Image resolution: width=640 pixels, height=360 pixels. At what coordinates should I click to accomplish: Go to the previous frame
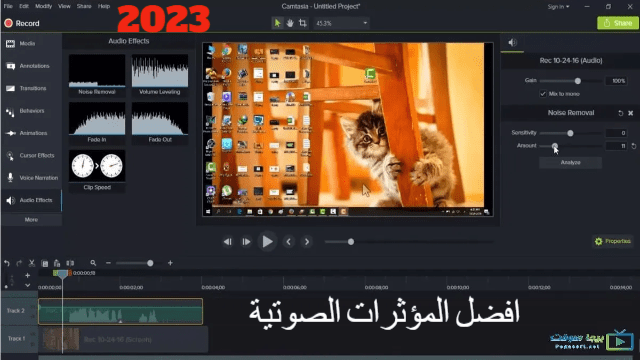click(227, 242)
